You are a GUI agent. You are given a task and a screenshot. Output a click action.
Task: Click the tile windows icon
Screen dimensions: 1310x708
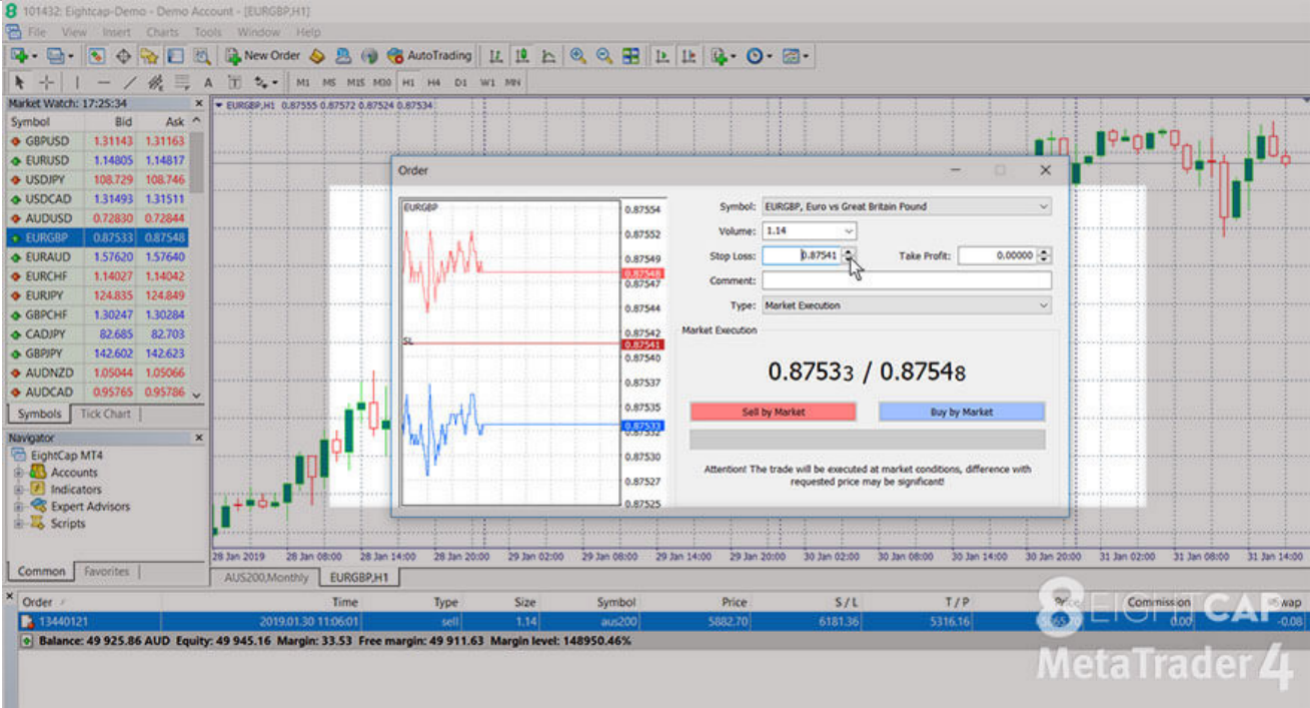coord(630,56)
